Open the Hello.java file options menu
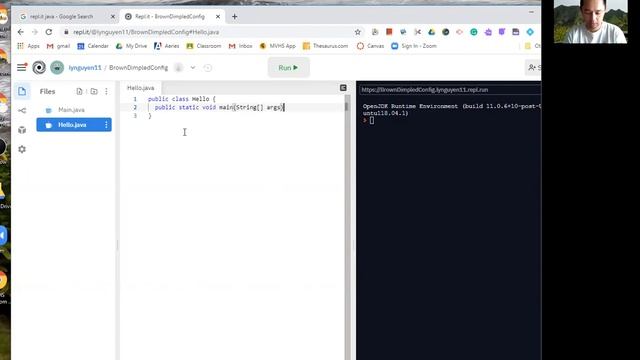This screenshot has width=640, height=360. 106,125
